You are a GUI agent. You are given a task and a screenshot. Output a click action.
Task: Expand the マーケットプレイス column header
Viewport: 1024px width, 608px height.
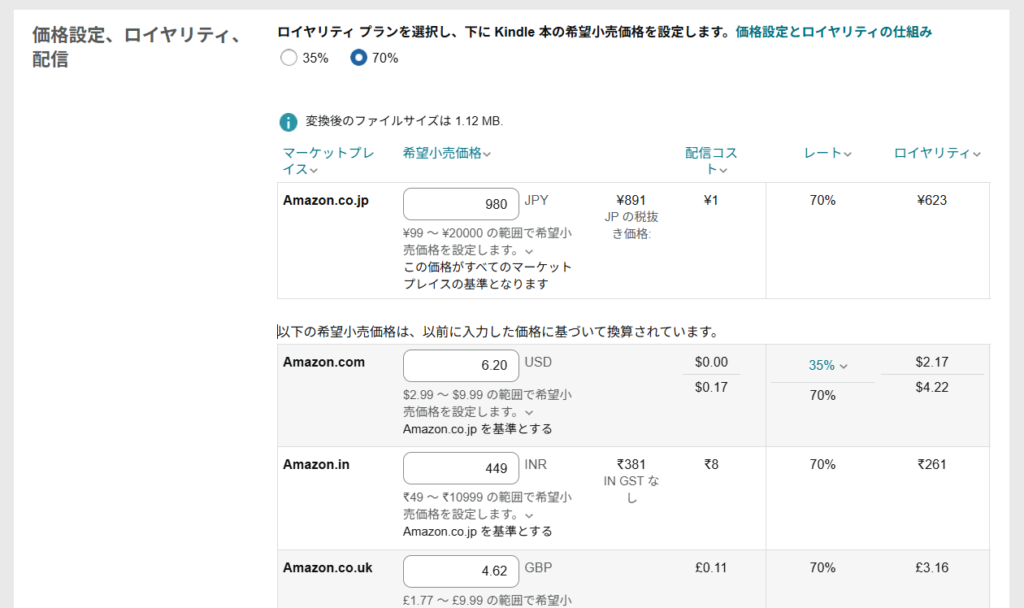tap(328, 161)
